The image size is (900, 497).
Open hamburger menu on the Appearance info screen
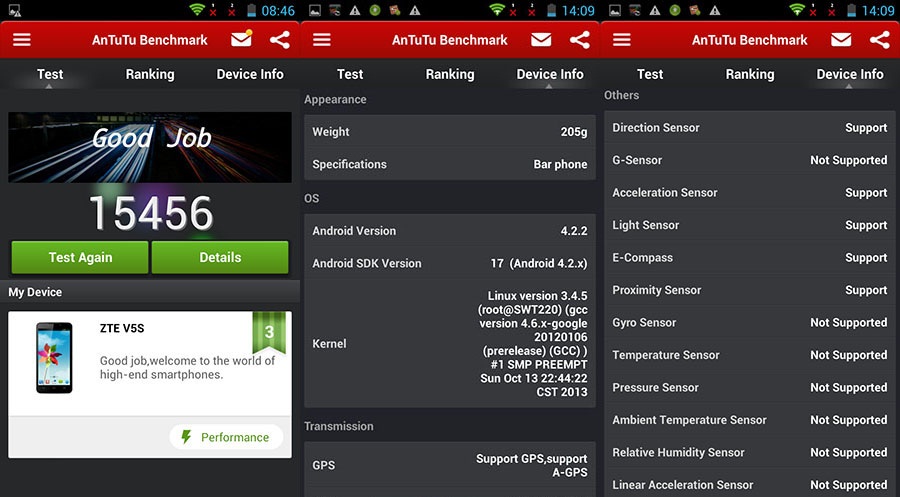[321, 40]
